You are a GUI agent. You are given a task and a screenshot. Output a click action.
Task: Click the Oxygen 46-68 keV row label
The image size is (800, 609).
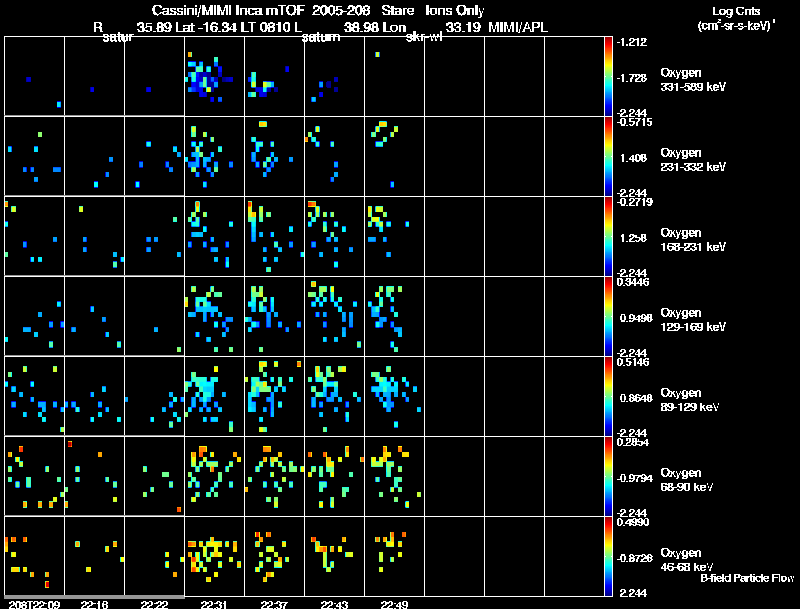click(x=687, y=560)
